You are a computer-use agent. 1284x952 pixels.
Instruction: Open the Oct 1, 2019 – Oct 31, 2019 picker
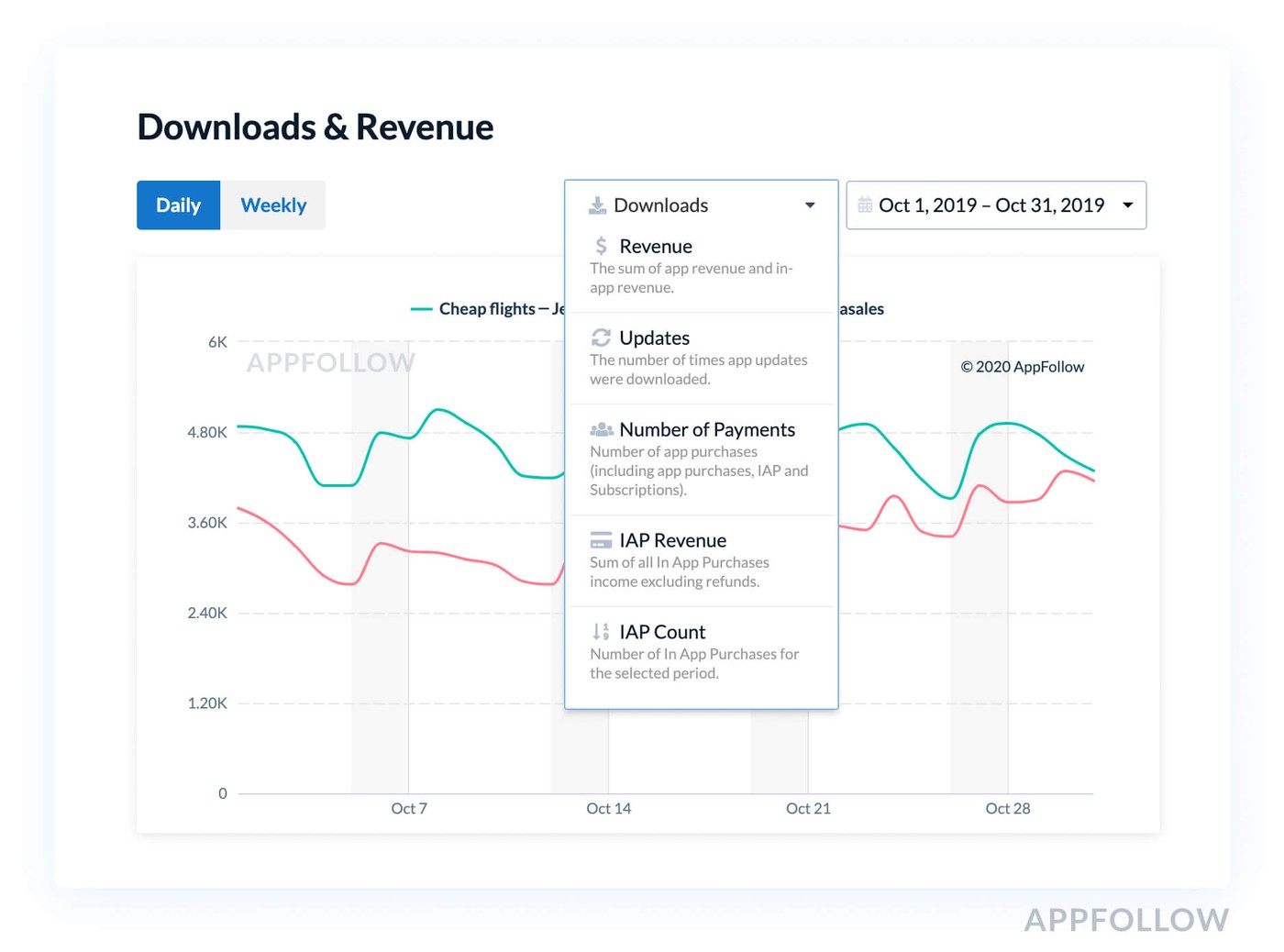991,205
